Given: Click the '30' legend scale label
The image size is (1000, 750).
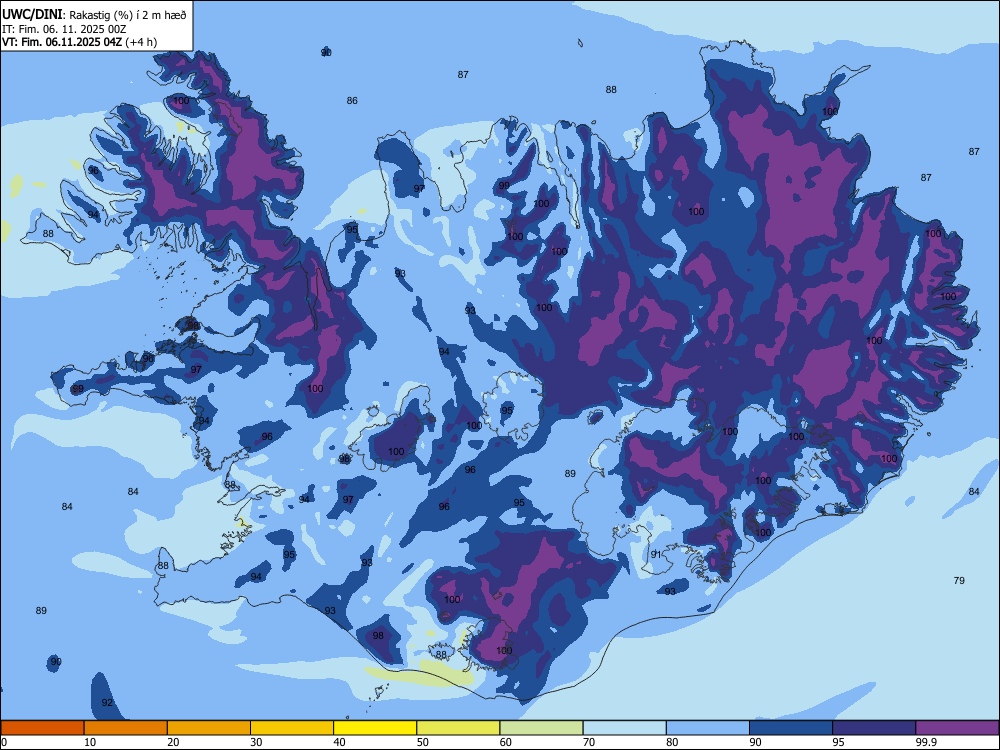Looking at the screenshot, I should click(256, 742).
